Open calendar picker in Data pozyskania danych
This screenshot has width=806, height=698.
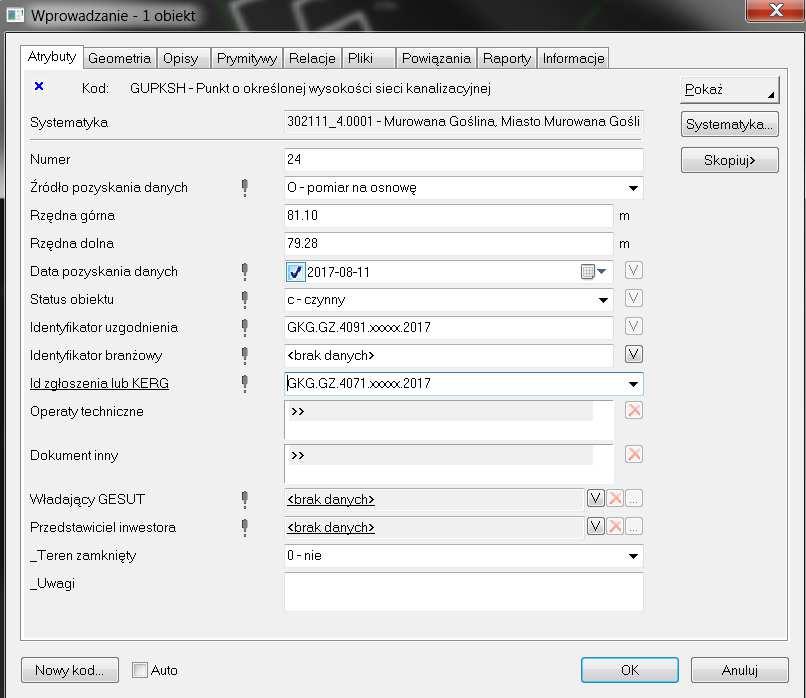click(593, 271)
